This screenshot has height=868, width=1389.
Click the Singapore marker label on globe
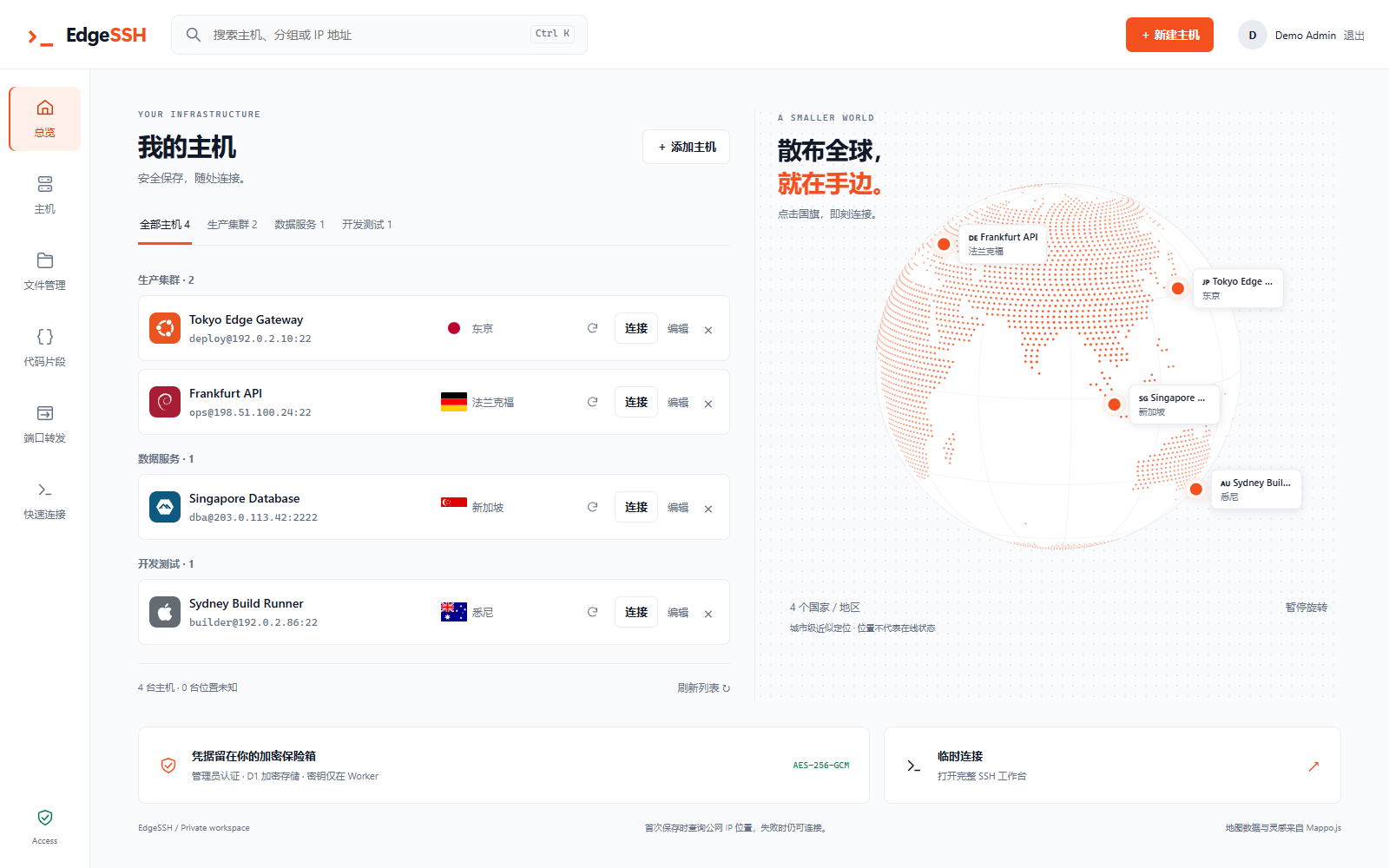pos(1174,404)
